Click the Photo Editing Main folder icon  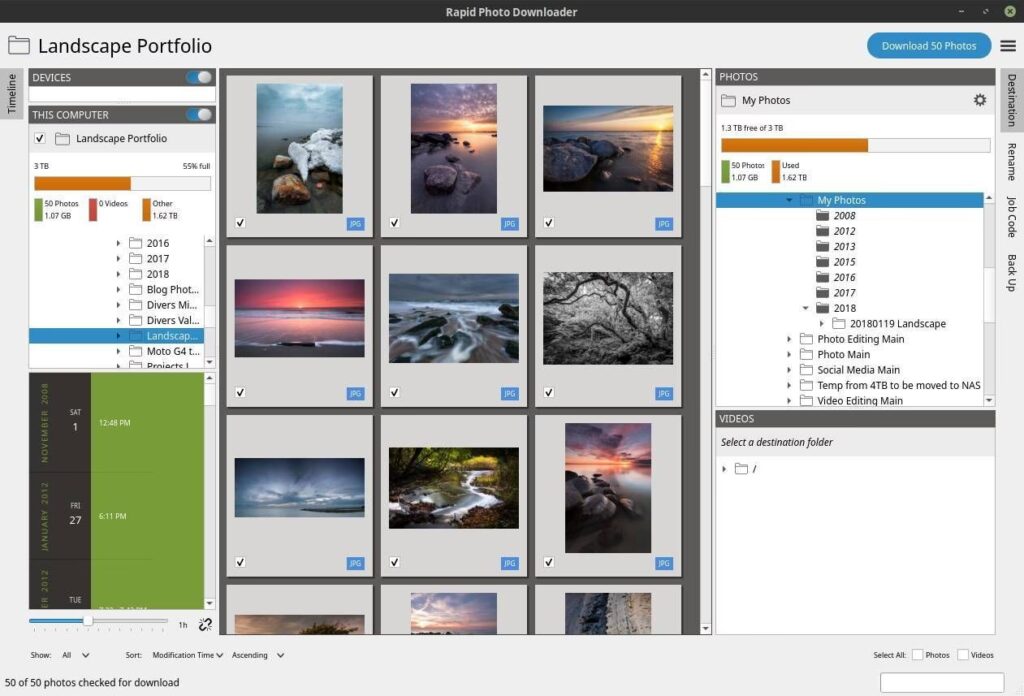click(x=806, y=339)
